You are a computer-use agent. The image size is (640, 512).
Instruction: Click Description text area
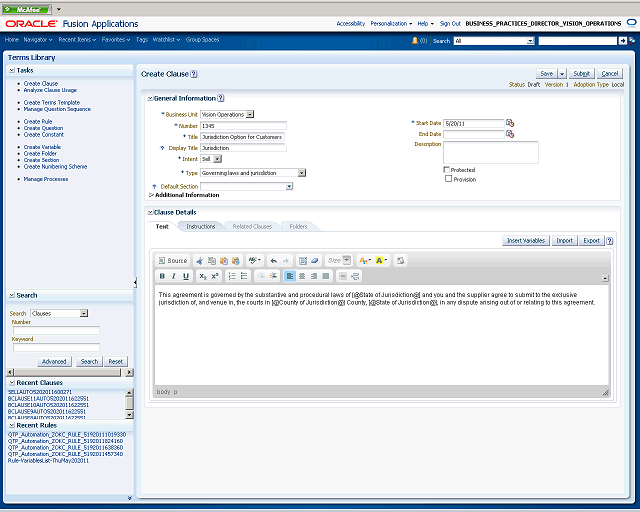coord(491,152)
